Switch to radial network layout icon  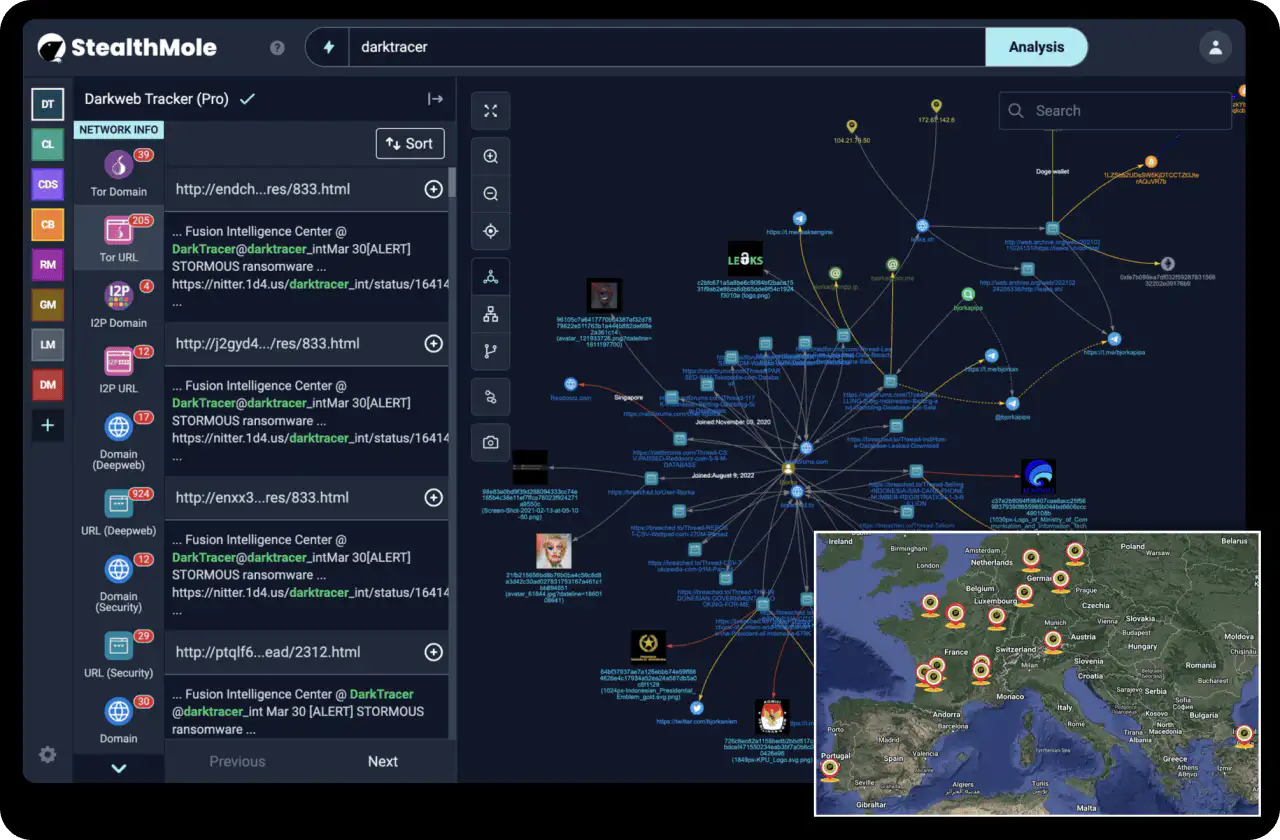491,277
